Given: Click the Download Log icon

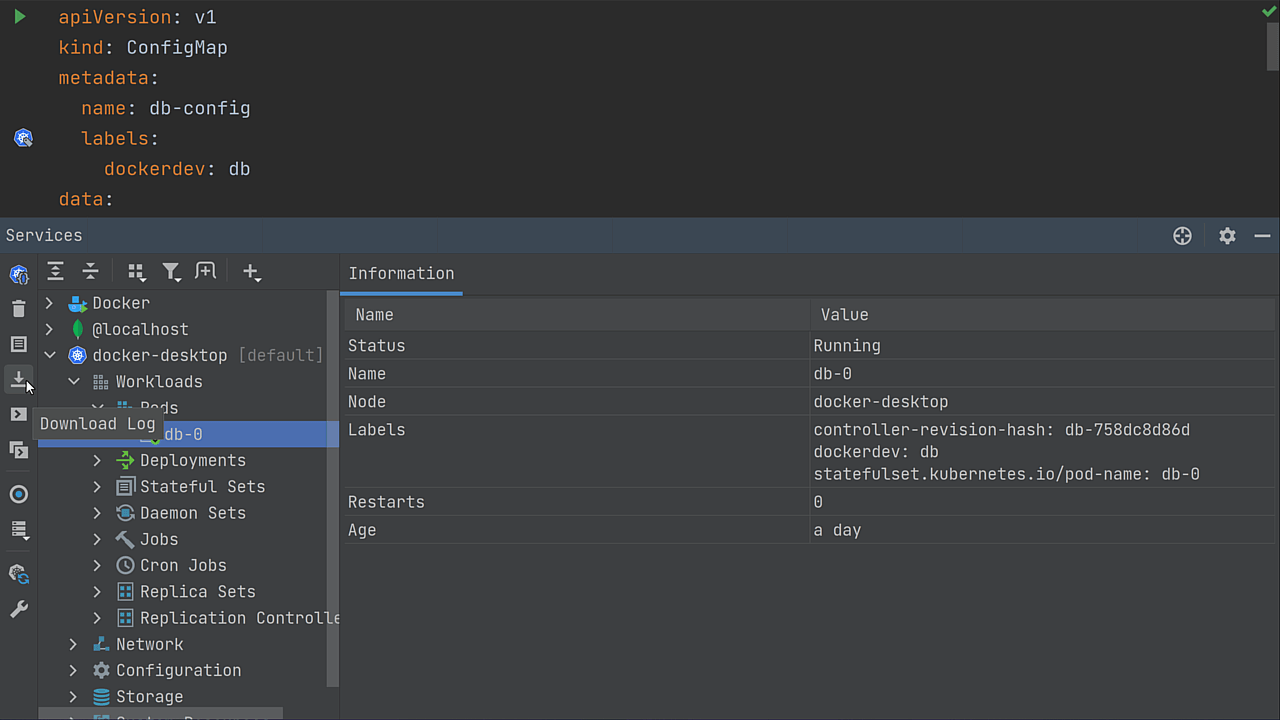Looking at the screenshot, I should (x=18, y=379).
